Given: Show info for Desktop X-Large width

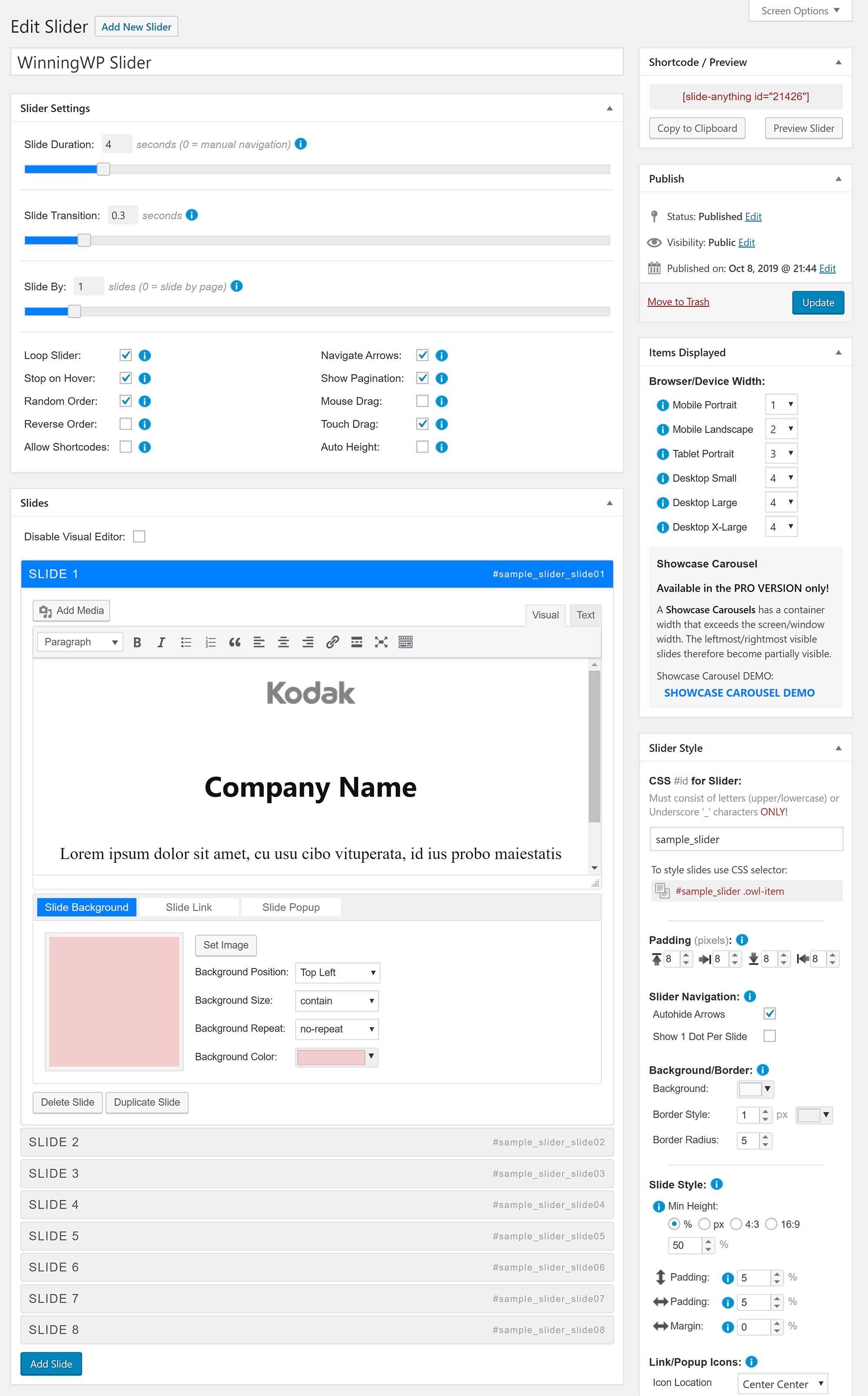Looking at the screenshot, I should [x=662, y=527].
